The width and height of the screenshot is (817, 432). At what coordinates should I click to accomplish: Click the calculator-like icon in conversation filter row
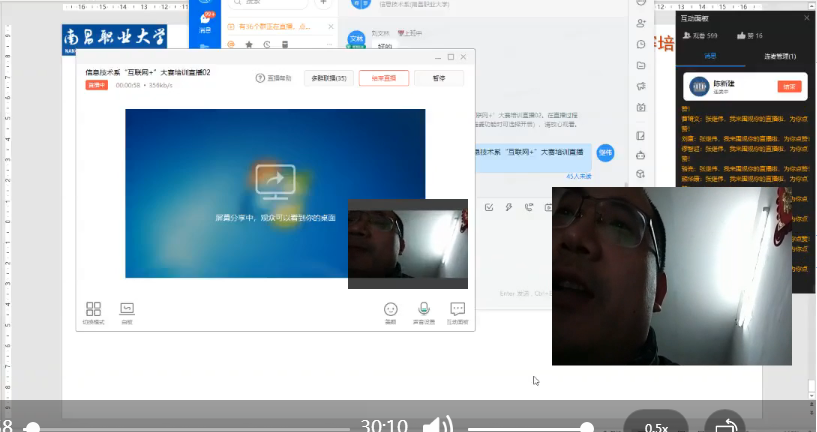(x=285, y=44)
